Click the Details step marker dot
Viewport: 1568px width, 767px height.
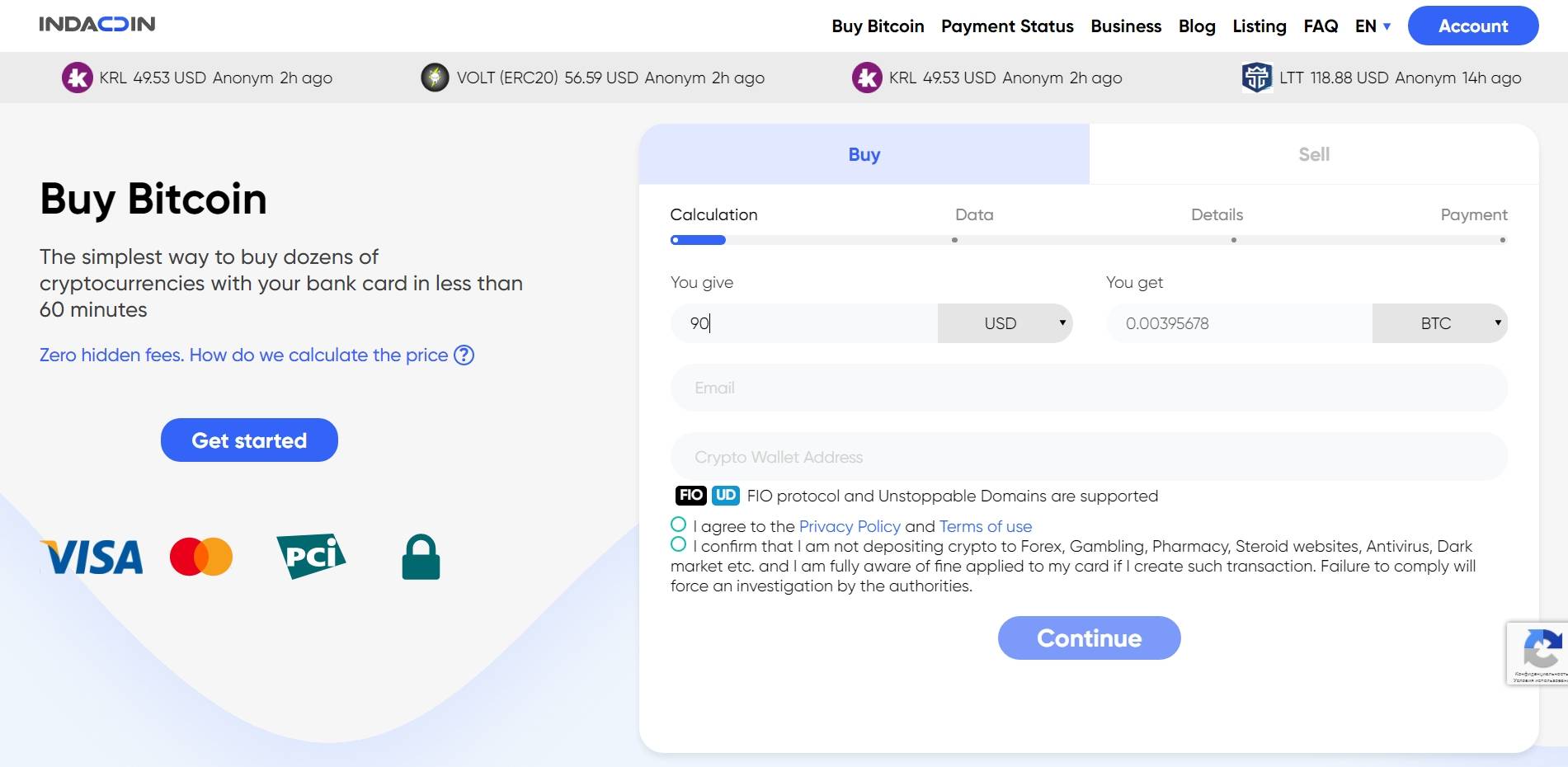click(x=1233, y=240)
